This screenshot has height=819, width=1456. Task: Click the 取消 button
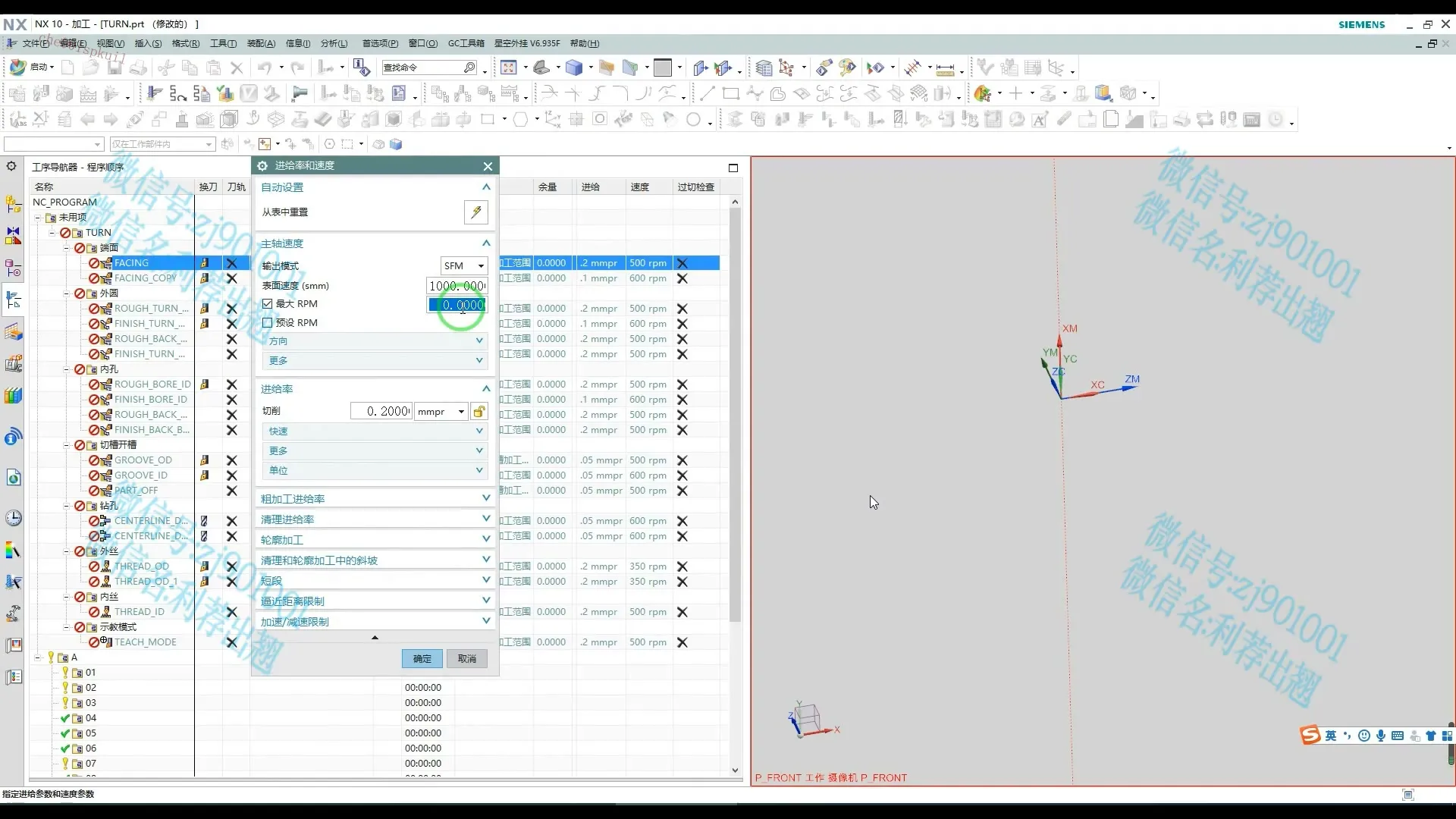coord(467,658)
